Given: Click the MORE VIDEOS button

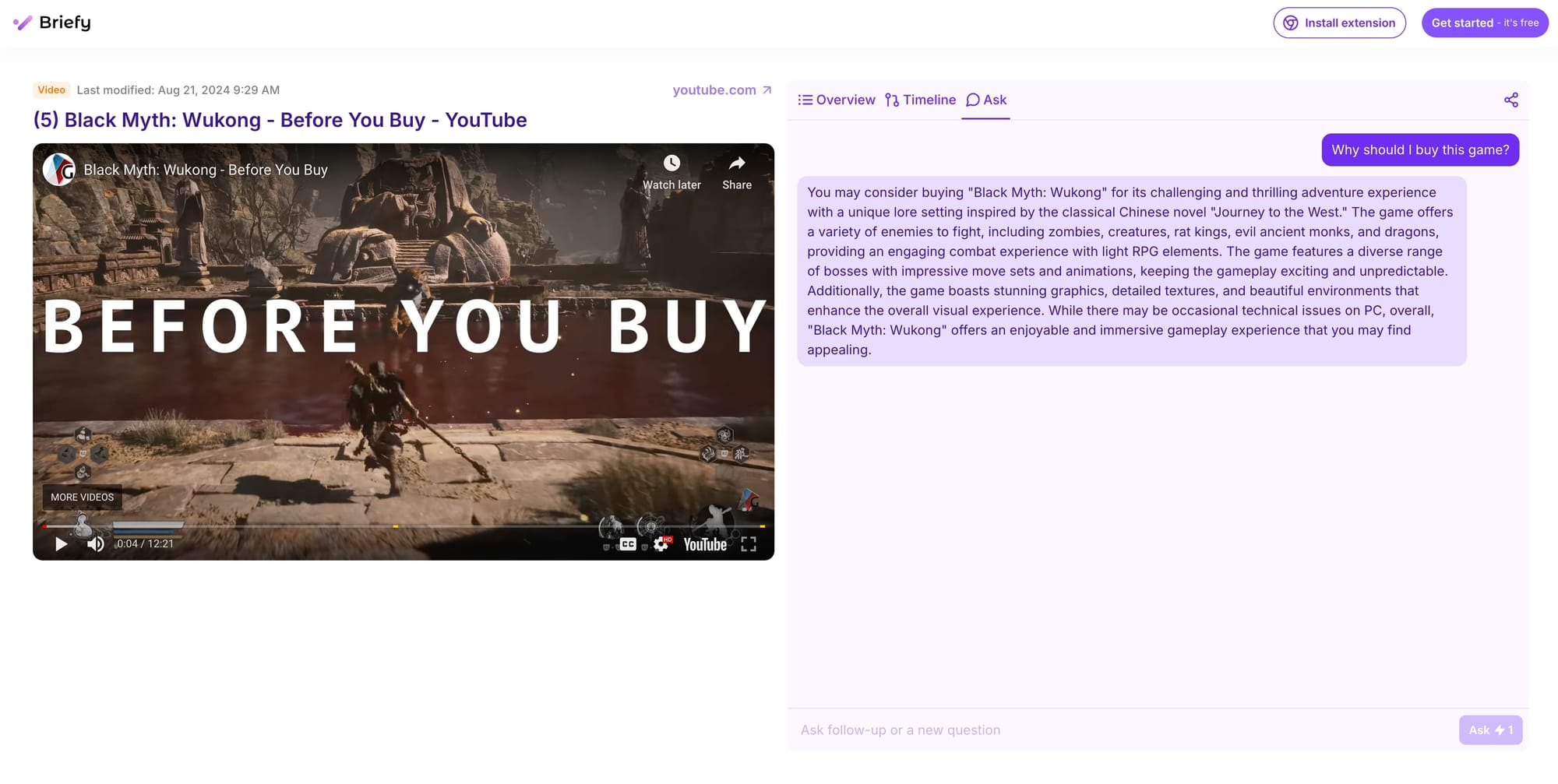Looking at the screenshot, I should coord(82,497).
